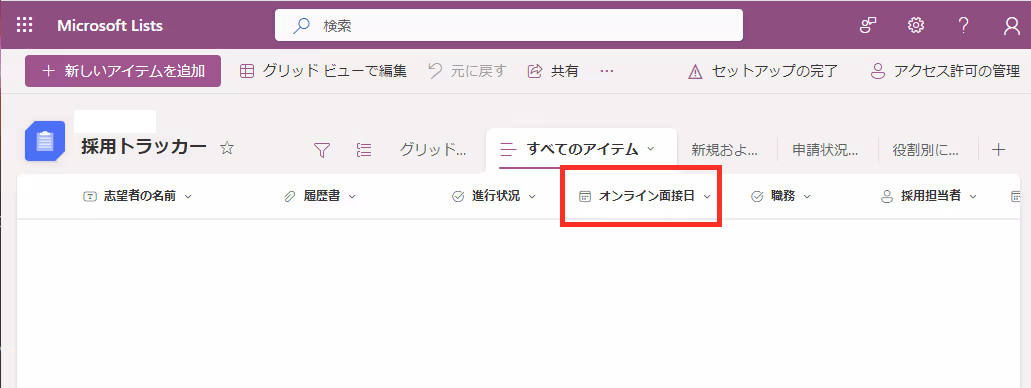The height and width of the screenshot is (388, 1031).
Task: Open the more options ellipsis in toolbar
Action: (x=607, y=71)
